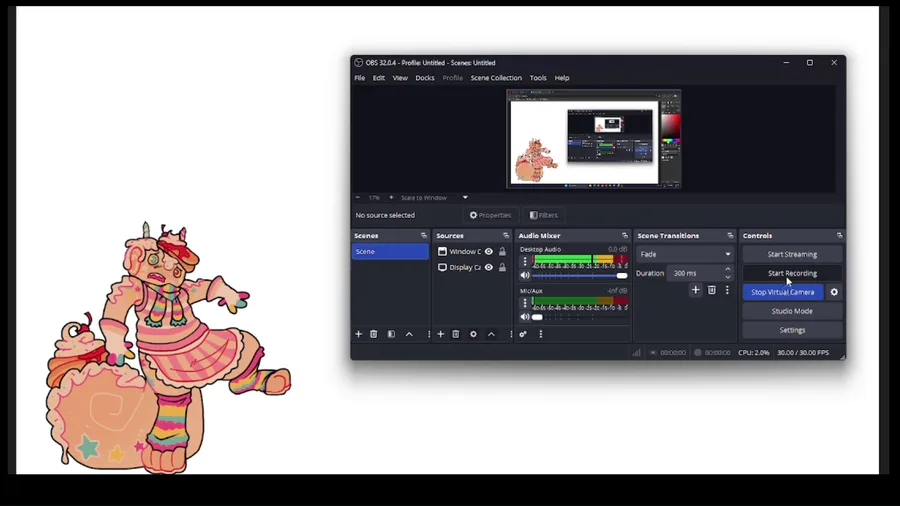Open the Scene Collection menu
Viewport: 900px width, 506px height.
pyautogui.click(x=496, y=78)
